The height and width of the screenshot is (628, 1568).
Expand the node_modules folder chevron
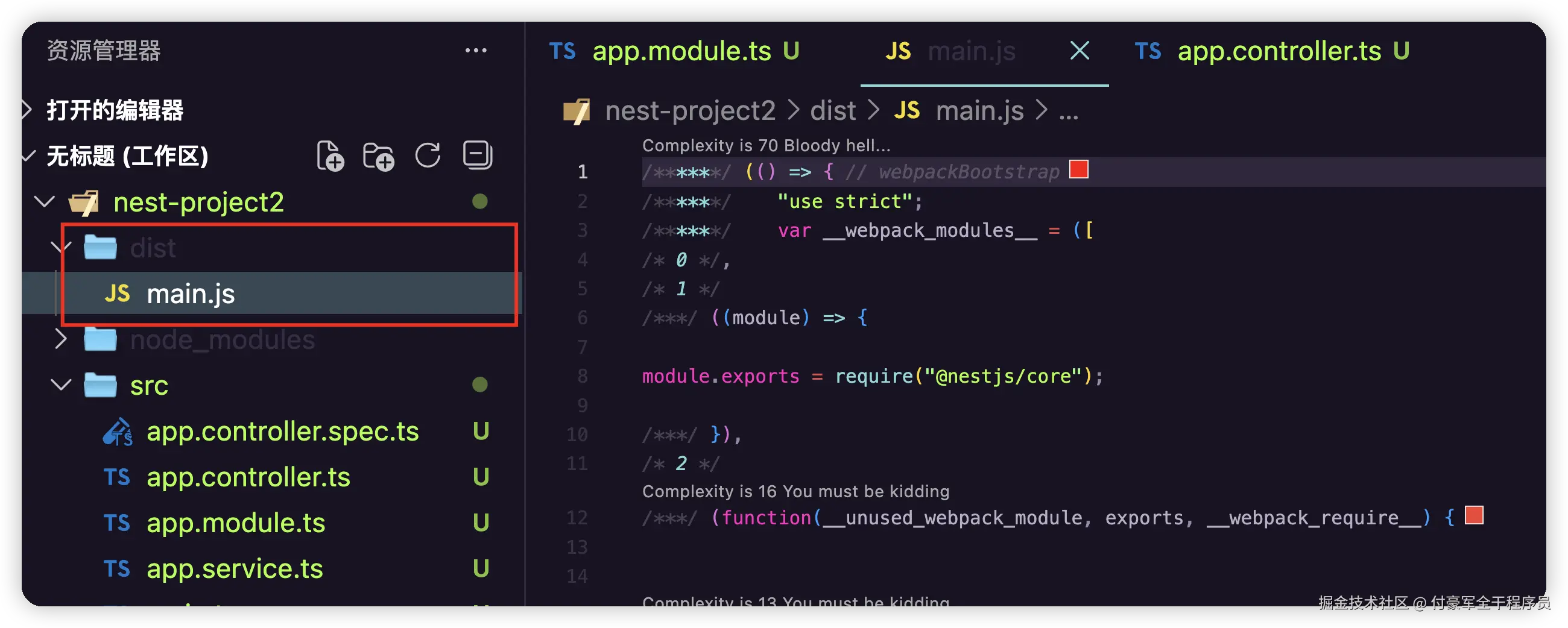(x=61, y=339)
